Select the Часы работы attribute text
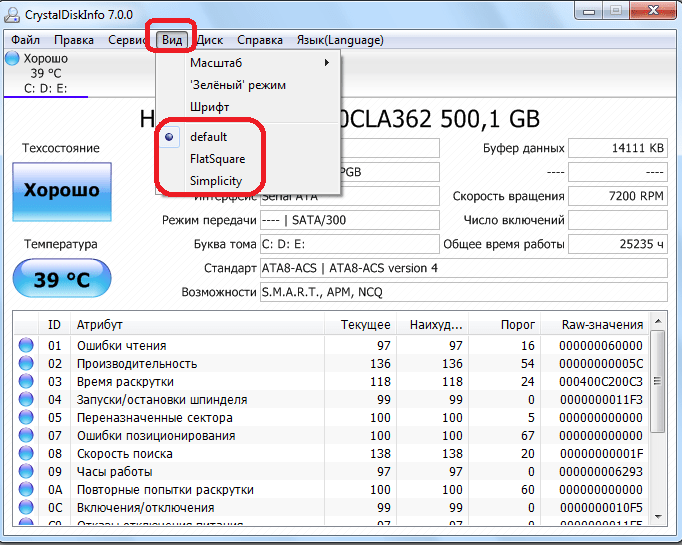Viewport: 682px width, 545px height. pyautogui.click(x=114, y=472)
